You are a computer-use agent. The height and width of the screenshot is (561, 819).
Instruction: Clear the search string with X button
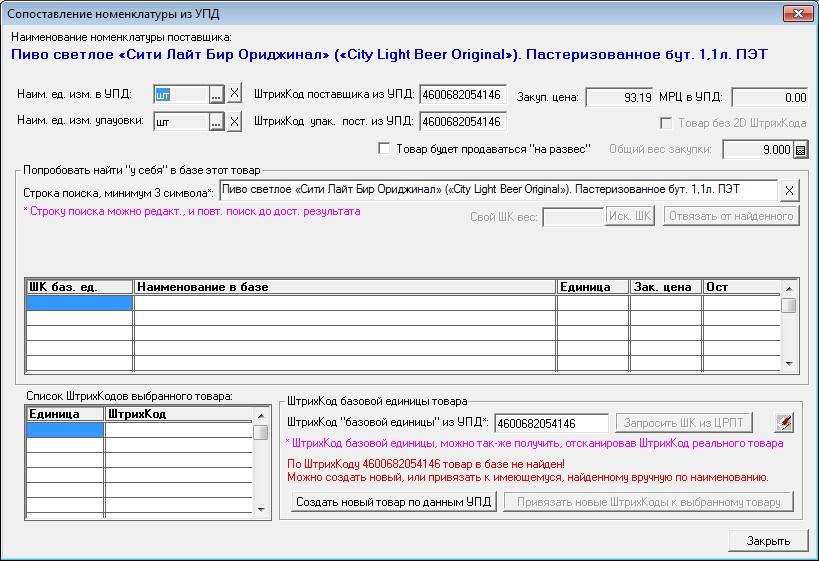(x=789, y=190)
